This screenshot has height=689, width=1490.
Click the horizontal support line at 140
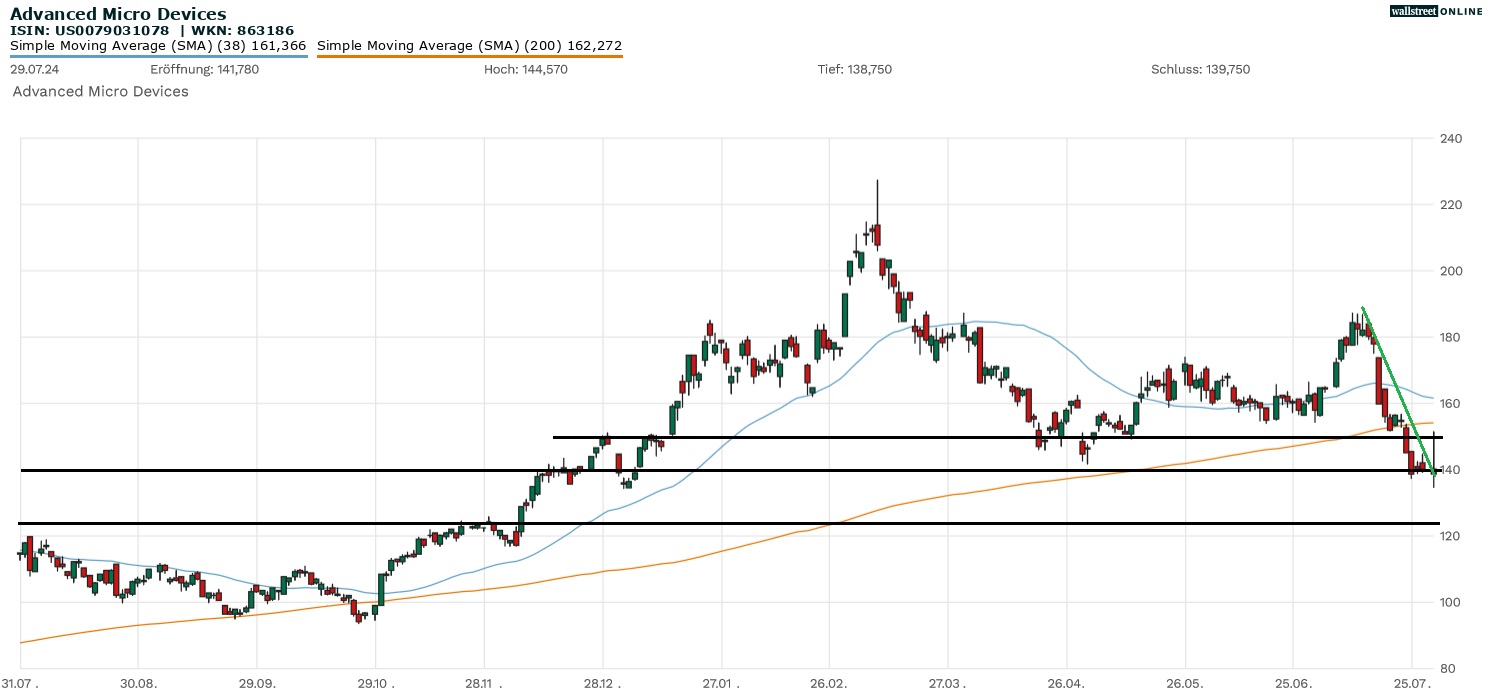pos(730,470)
